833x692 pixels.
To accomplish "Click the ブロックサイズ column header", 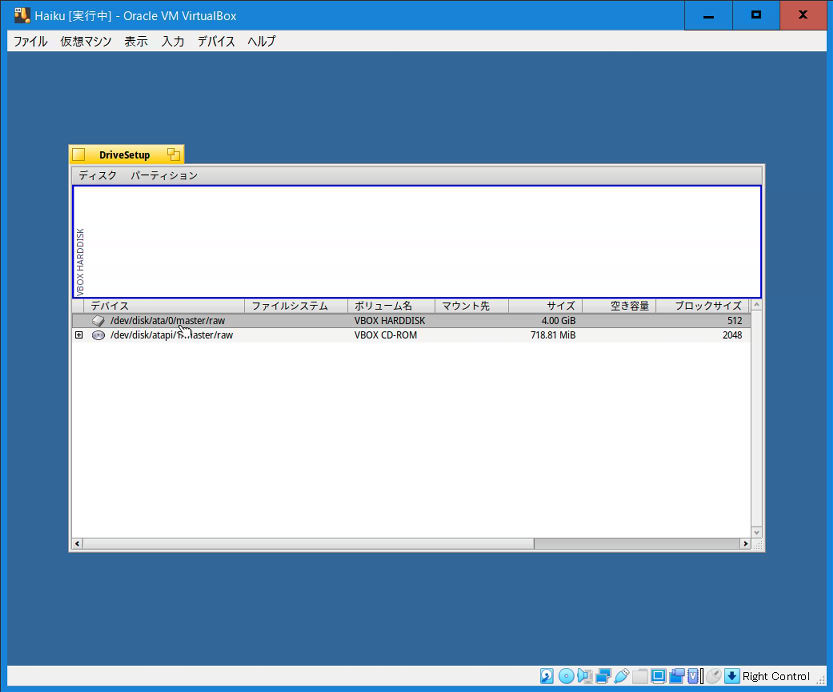I will tap(702, 306).
